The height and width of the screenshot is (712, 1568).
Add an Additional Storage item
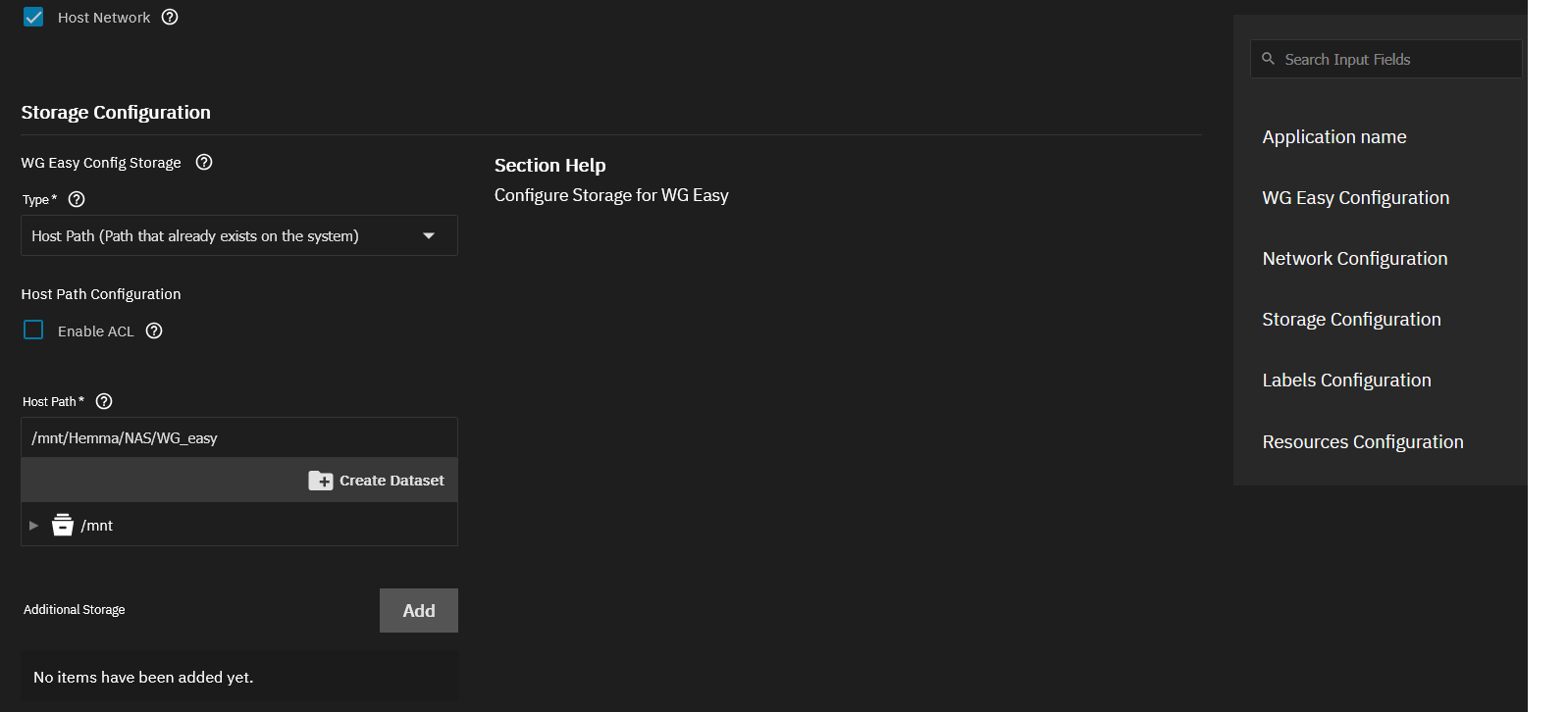(419, 610)
